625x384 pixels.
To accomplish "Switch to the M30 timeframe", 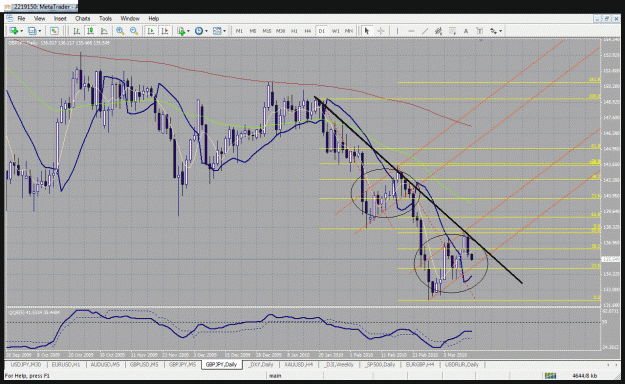I will pos(281,31).
